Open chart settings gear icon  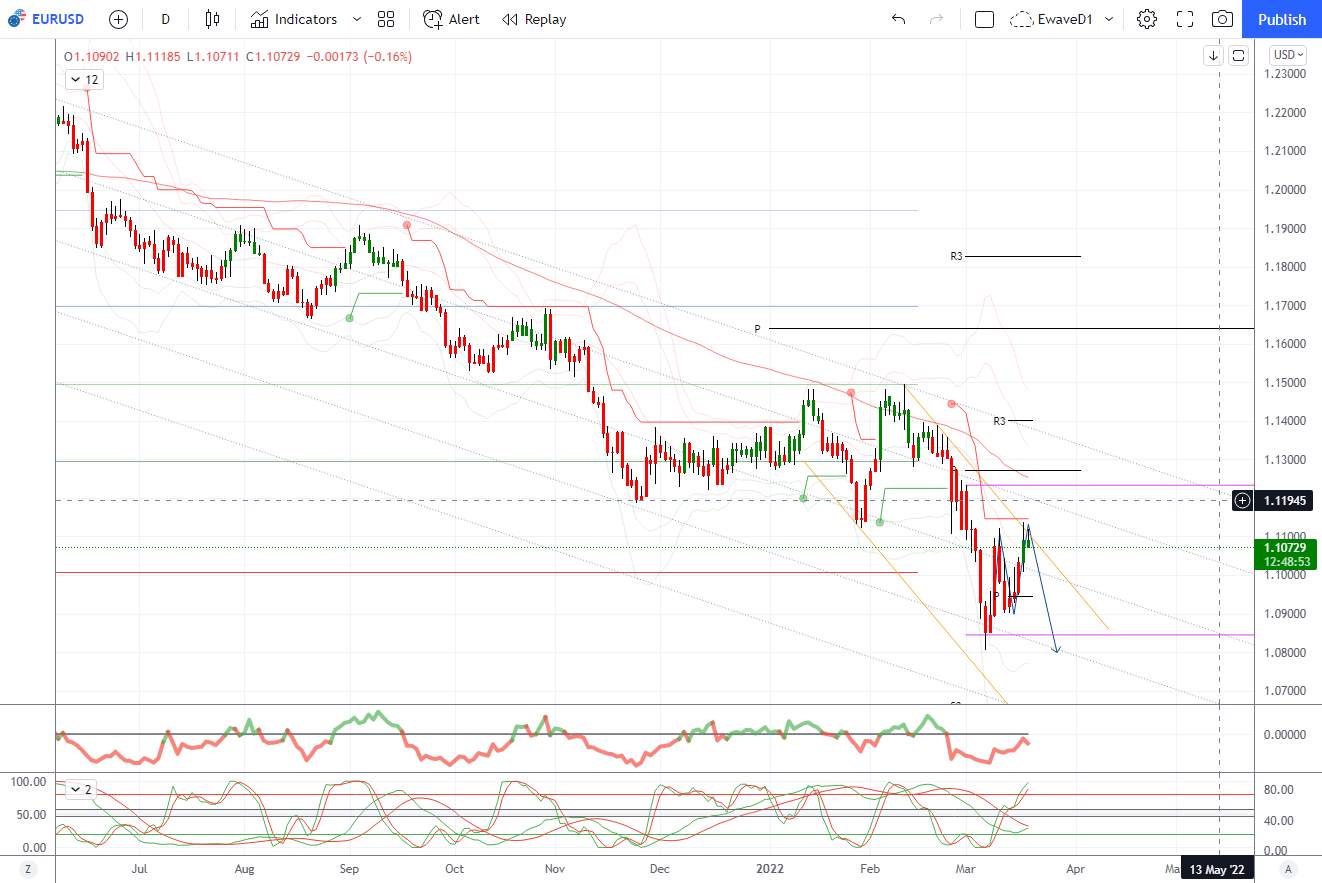pyautogui.click(x=1146, y=19)
